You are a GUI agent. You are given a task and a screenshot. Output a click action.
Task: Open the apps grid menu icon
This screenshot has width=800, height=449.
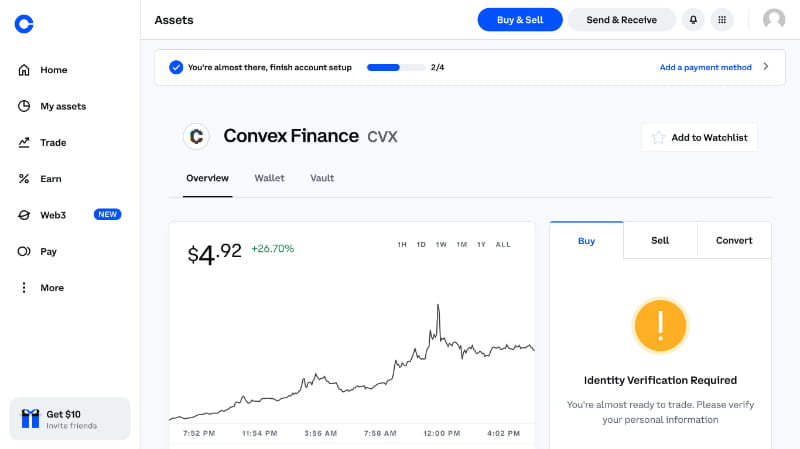[x=722, y=20]
